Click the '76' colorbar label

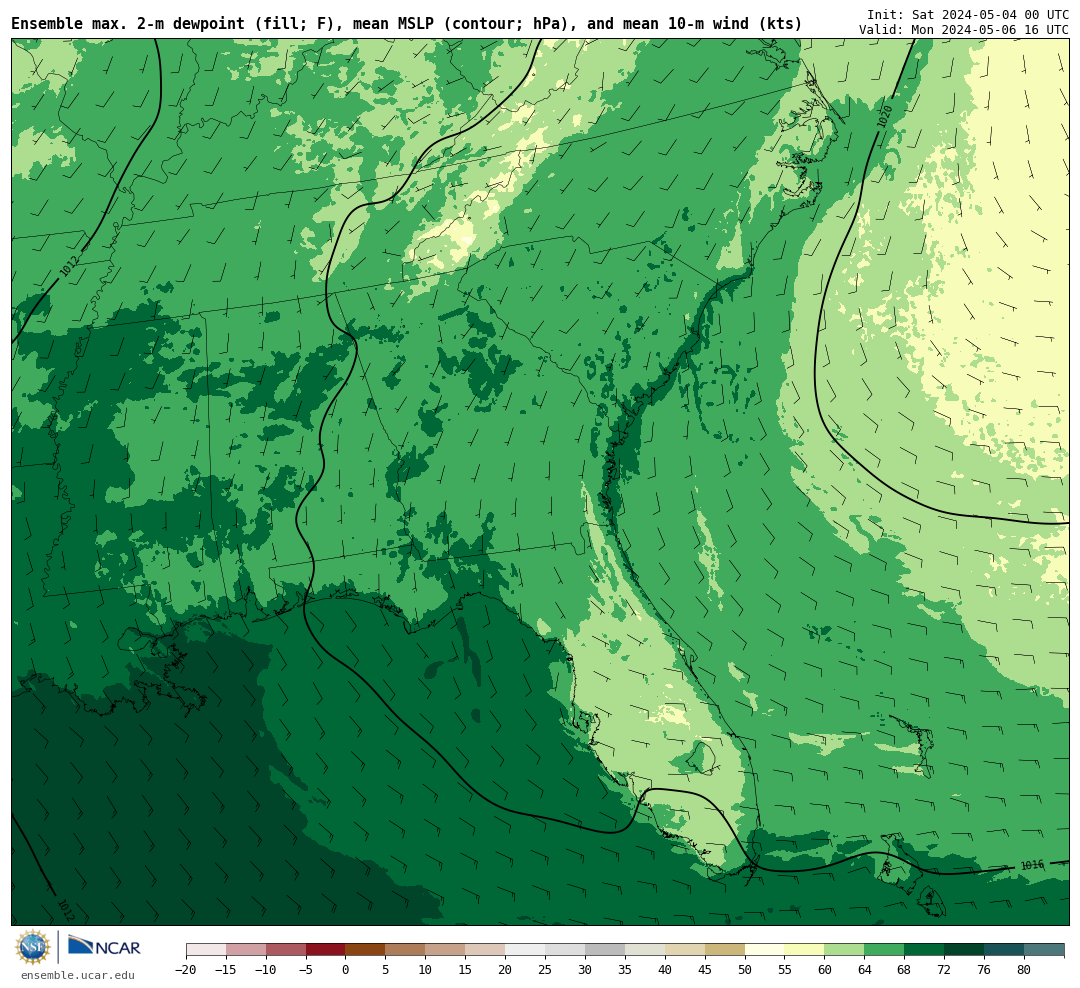click(x=985, y=969)
